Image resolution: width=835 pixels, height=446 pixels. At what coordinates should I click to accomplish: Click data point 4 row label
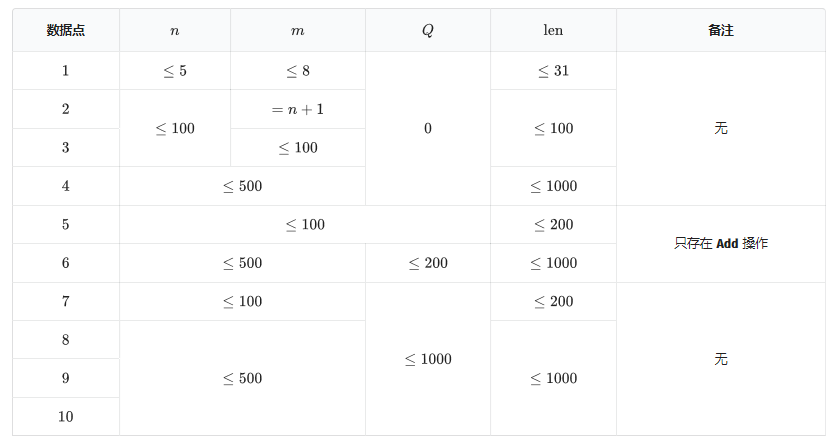(x=66, y=186)
